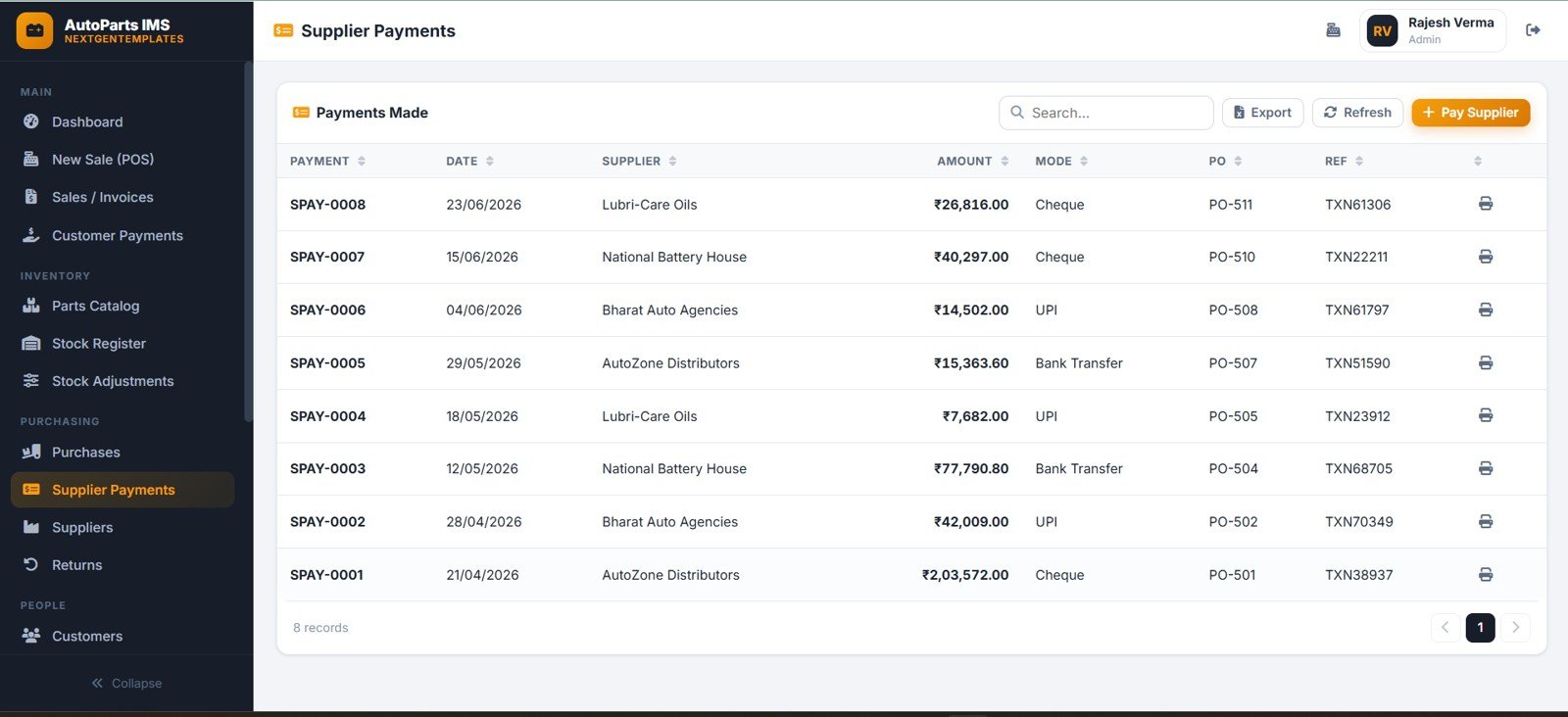Screen dimensions: 1568x717
Task: Print receipt for SPAY-0002
Action: [x=1486, y=521]
